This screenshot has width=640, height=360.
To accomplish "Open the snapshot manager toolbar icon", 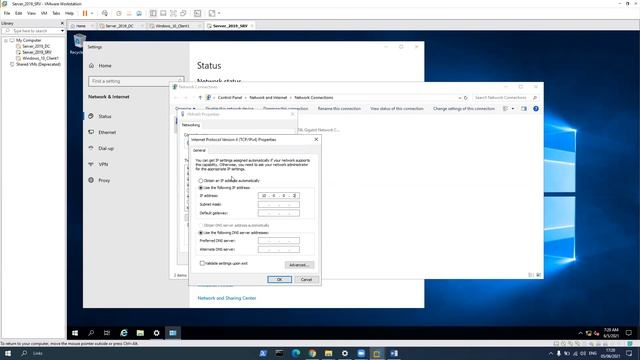I will point(139,13).
